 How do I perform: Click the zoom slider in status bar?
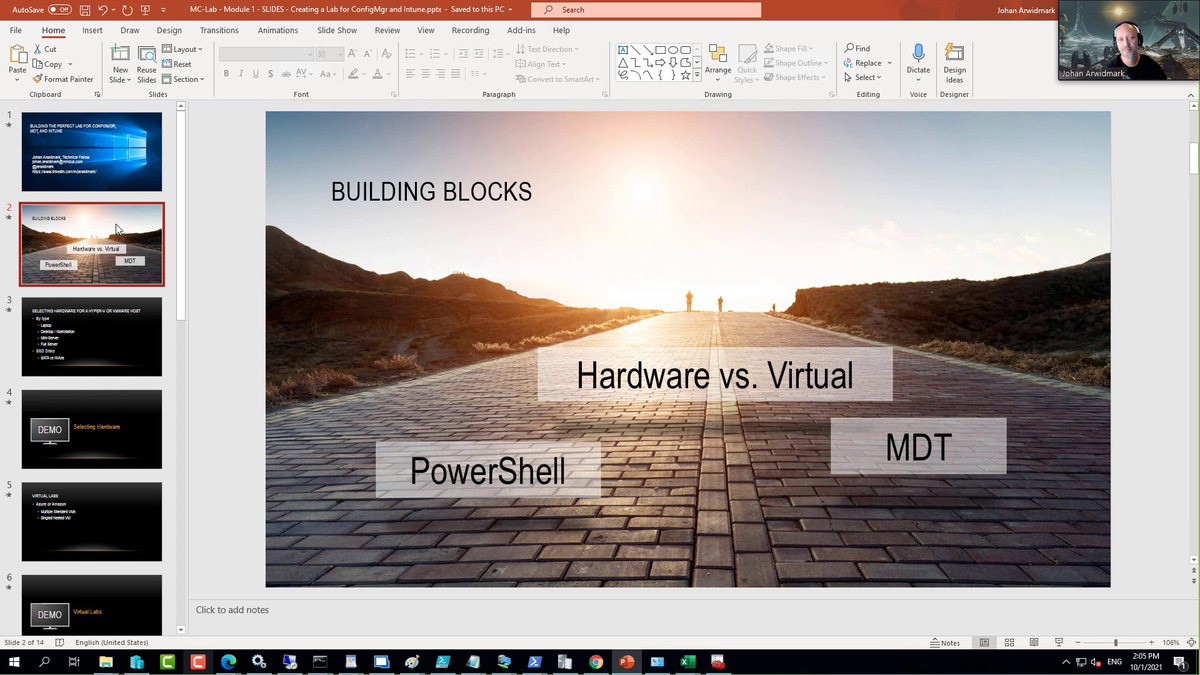(x=1116, y=642)
